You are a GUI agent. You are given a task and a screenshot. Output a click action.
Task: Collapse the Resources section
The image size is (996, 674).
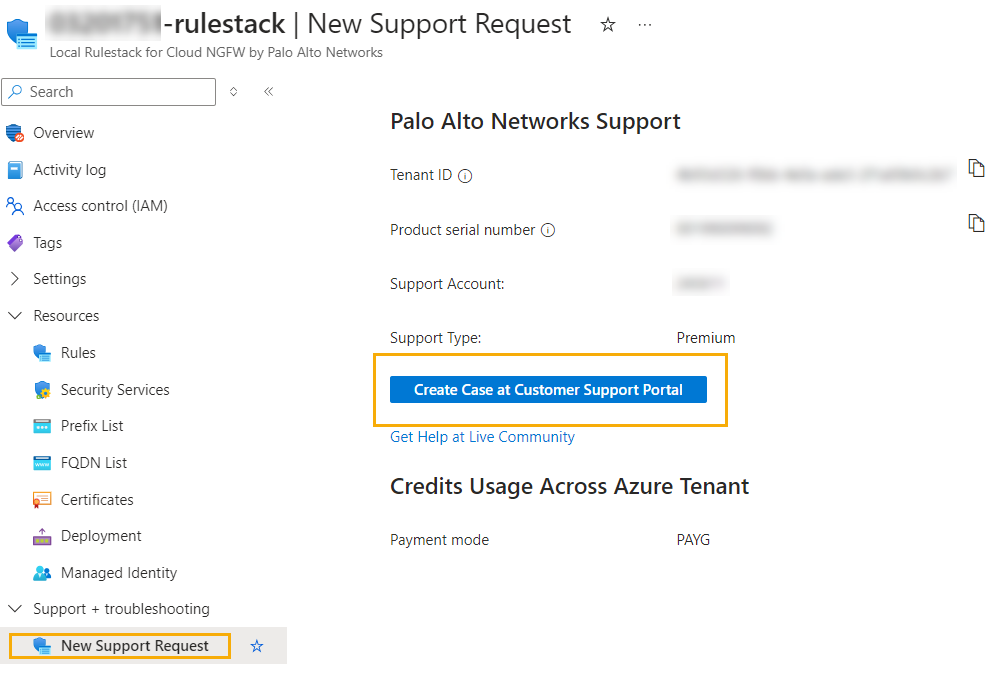(15, 316)
